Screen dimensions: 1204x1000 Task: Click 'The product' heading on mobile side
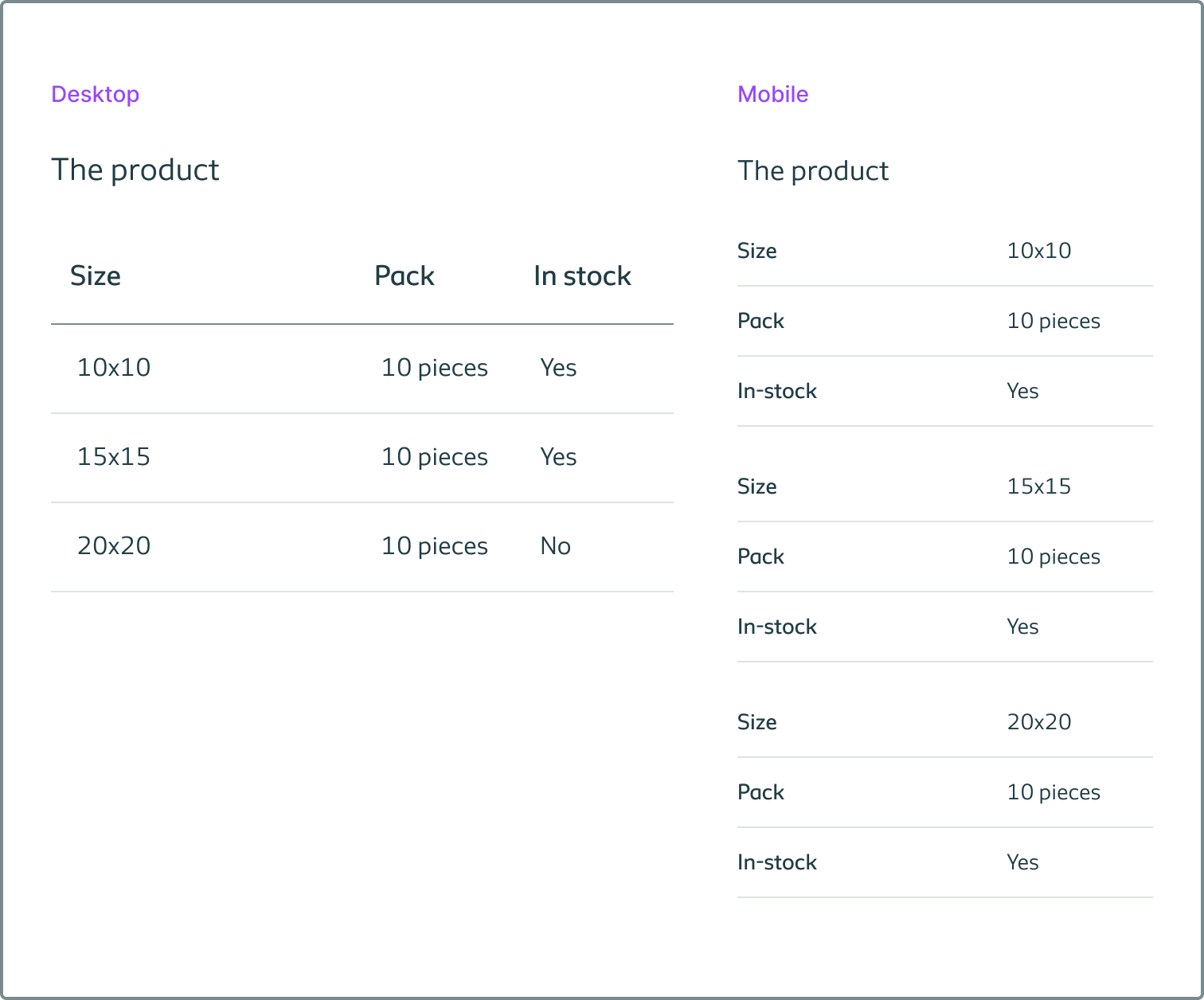(812, 170)
